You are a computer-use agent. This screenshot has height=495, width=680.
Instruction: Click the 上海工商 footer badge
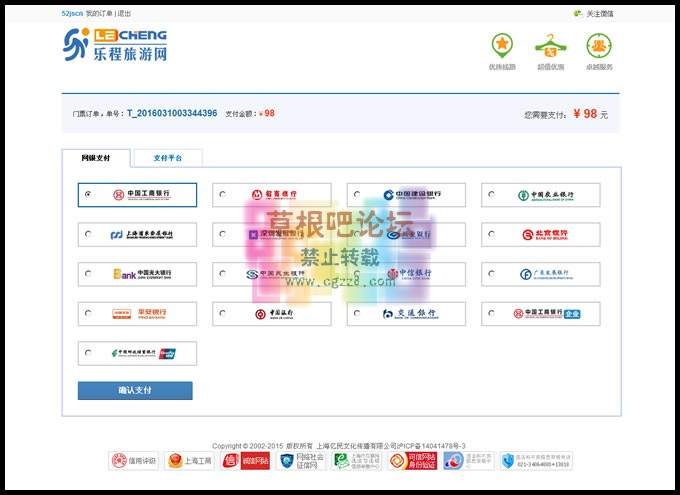(190, 461)
